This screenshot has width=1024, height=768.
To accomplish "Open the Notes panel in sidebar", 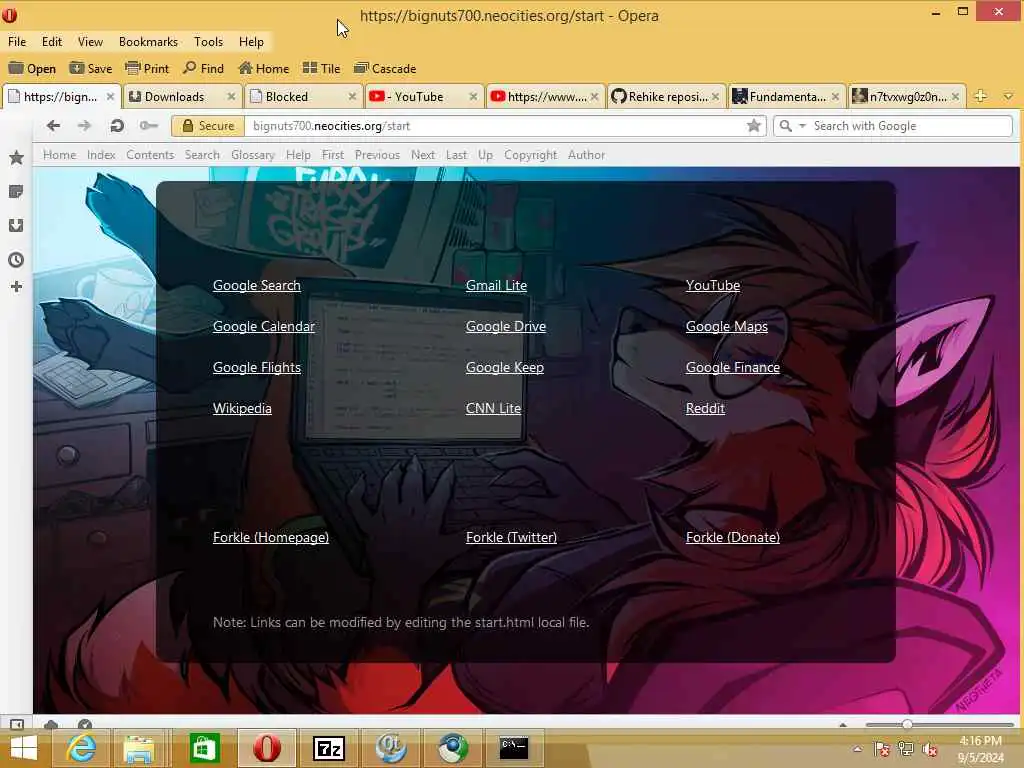I will pos(16,191).
